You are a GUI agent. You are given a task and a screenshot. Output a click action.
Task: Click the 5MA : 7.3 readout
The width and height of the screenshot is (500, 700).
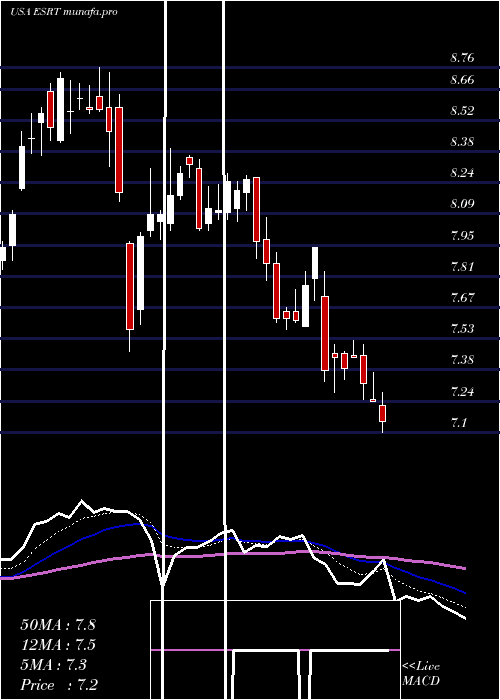(54, 665)
